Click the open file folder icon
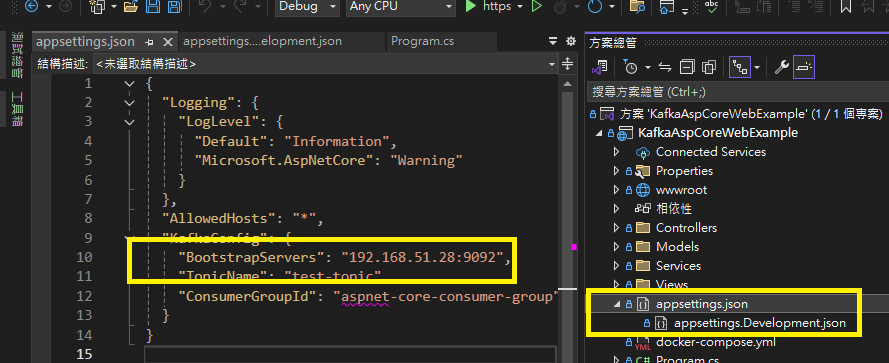This screenshot has height=363, width=889. (x=132, y=7)
